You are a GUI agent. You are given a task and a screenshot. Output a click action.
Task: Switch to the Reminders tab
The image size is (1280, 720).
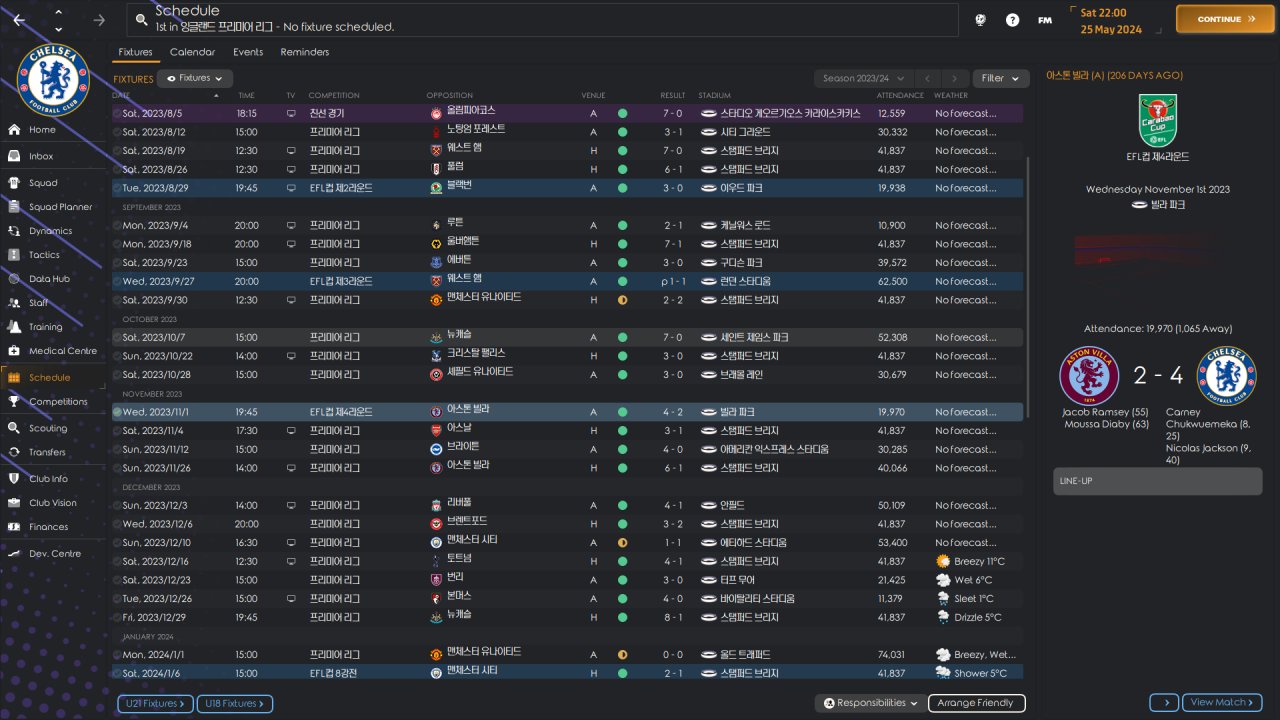click(305, 52)
